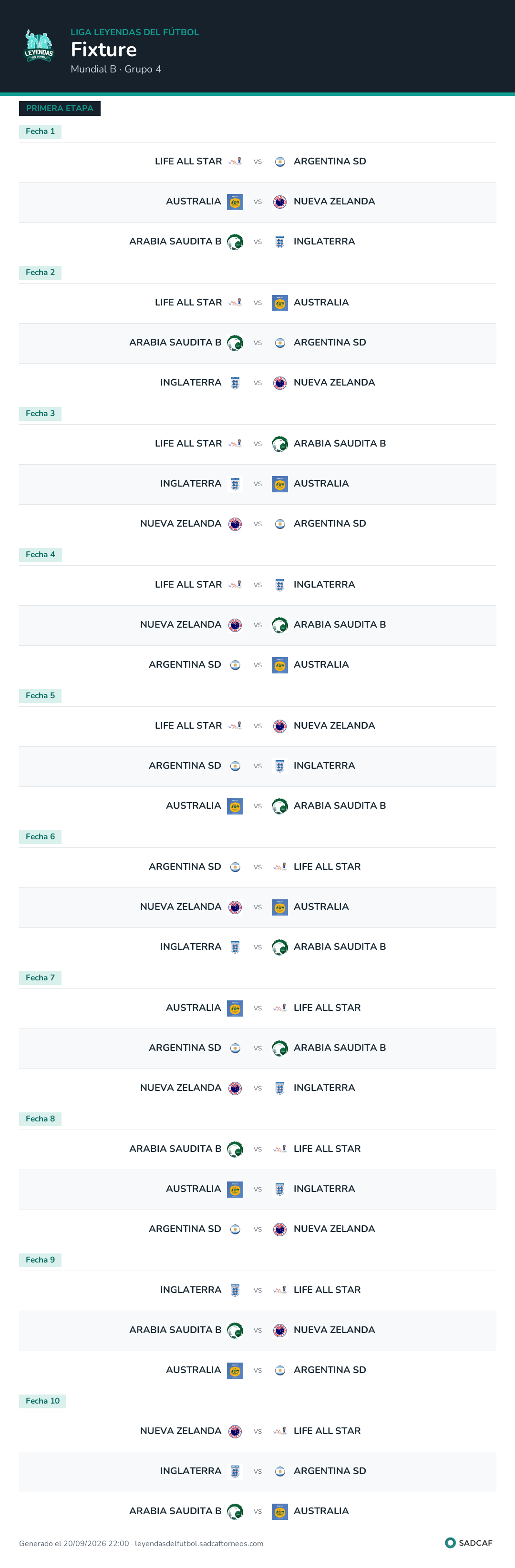The width and height of the screenshot is (515, 1568).
Task: Select the Fecha 10 round label
Action: 42,1401
